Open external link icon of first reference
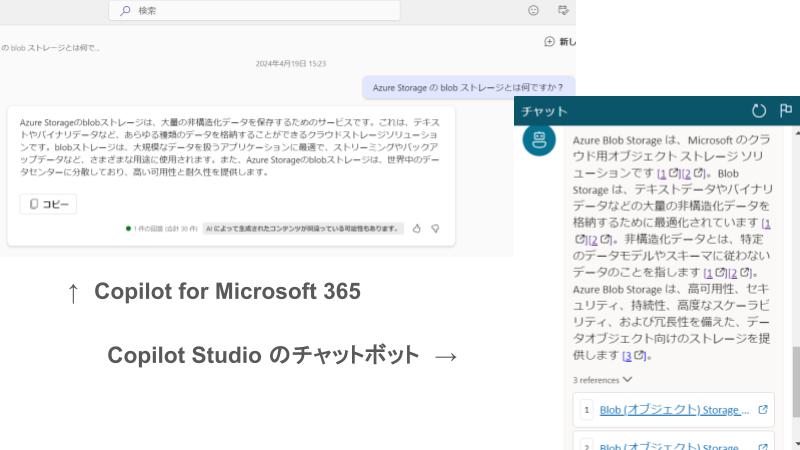Screen dimensions: 800x450 tap(763, 410)
